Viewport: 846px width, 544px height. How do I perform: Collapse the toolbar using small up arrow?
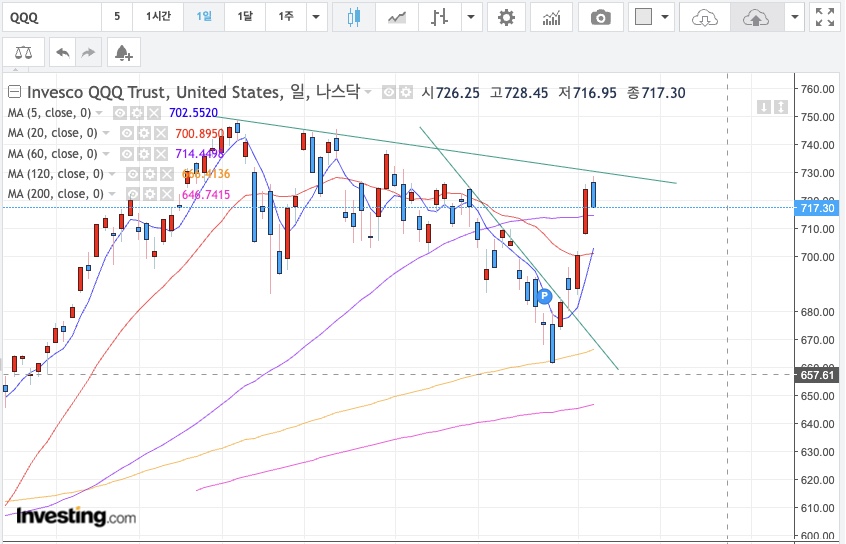[15, 70]
